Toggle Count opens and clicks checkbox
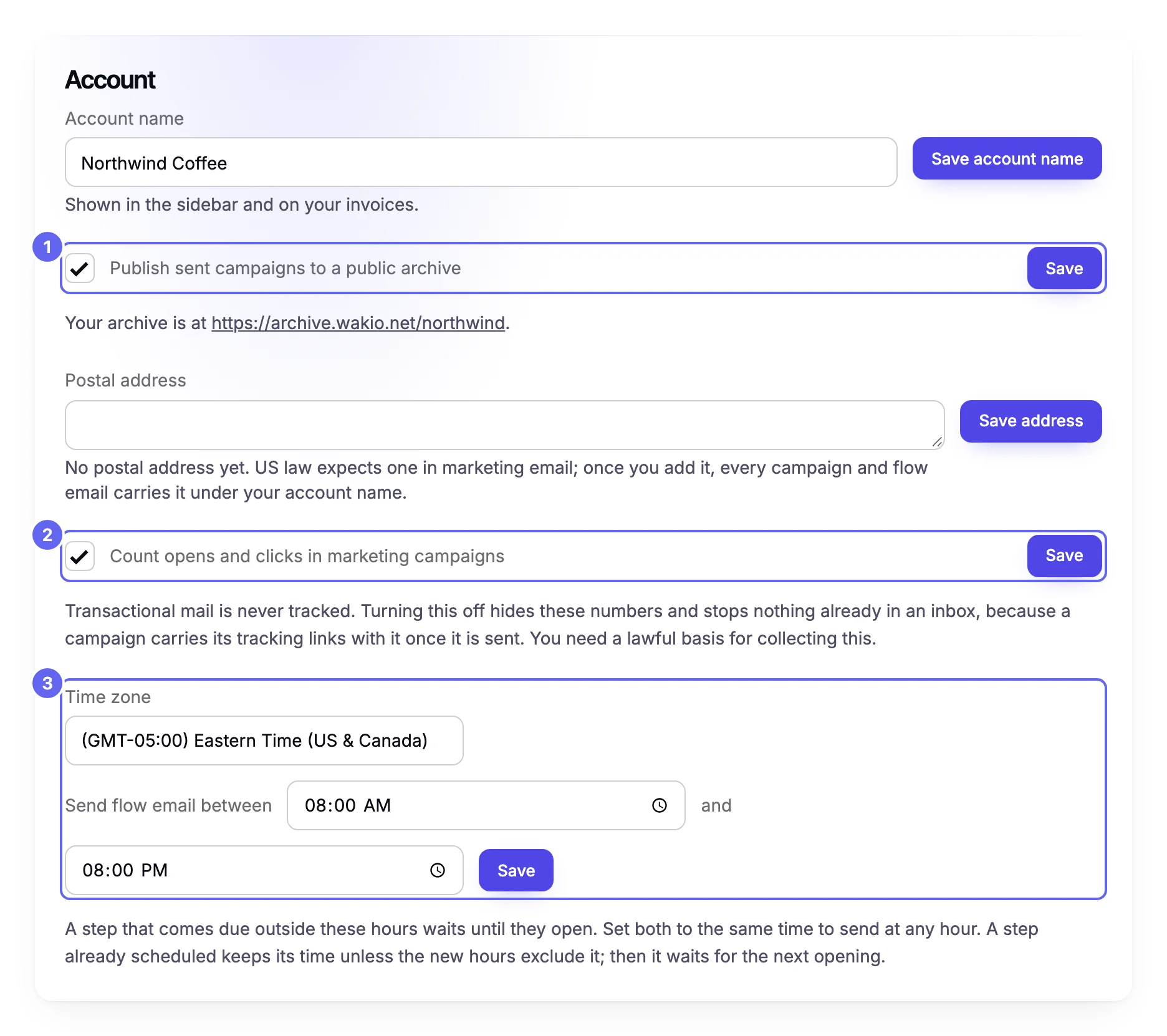The width and height of the screenshot is (1167, 1036). click(80, 556)
